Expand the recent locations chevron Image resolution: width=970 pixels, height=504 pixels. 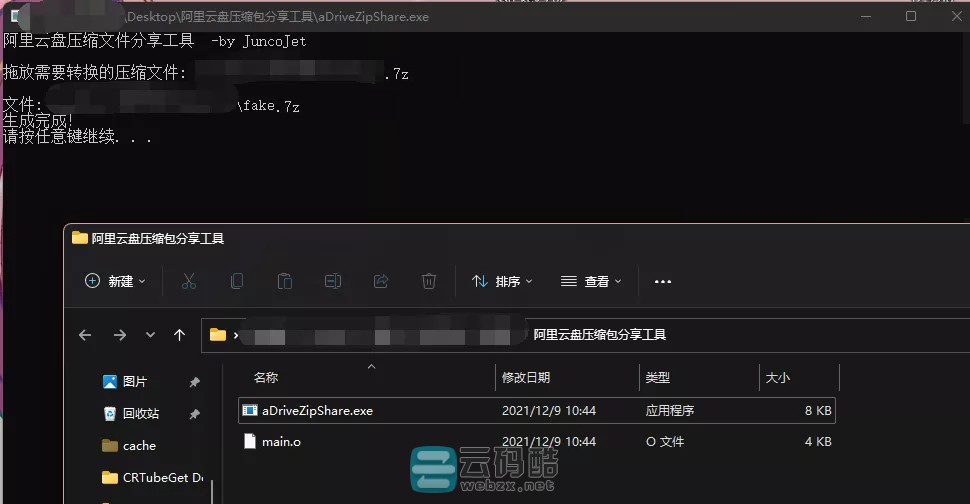[x=150, y=335]
